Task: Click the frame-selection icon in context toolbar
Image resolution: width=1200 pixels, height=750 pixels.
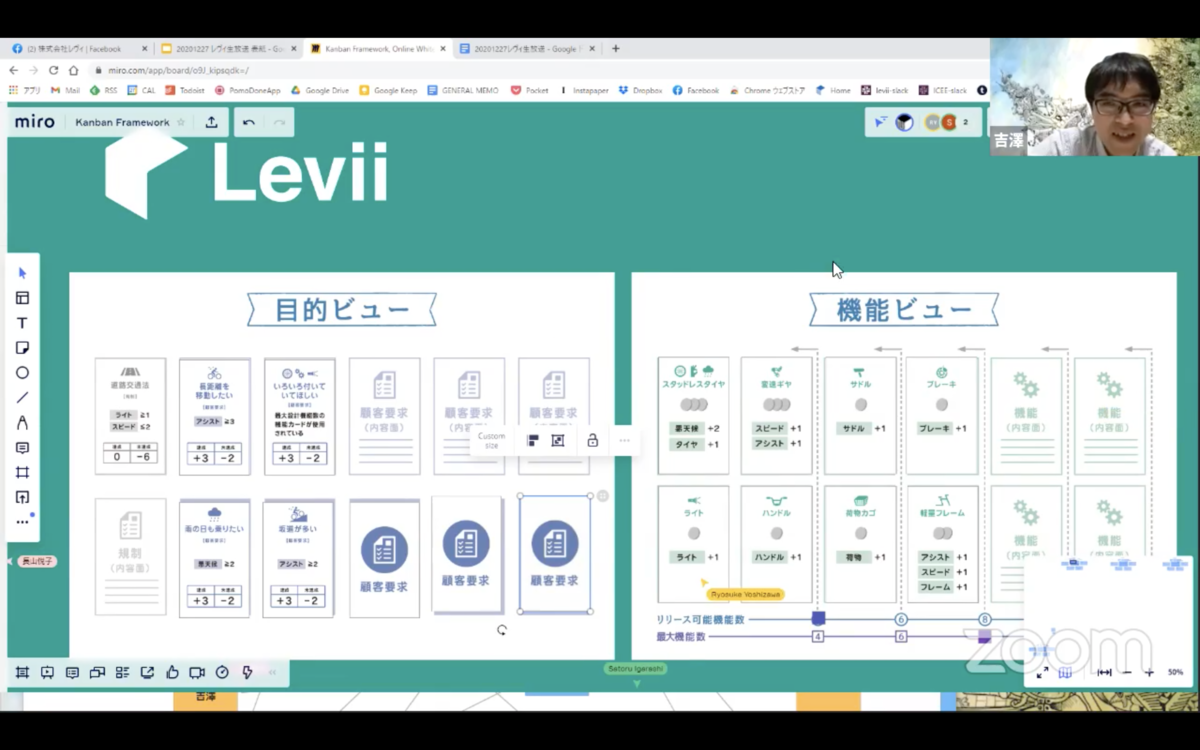Action: (558, 440)
